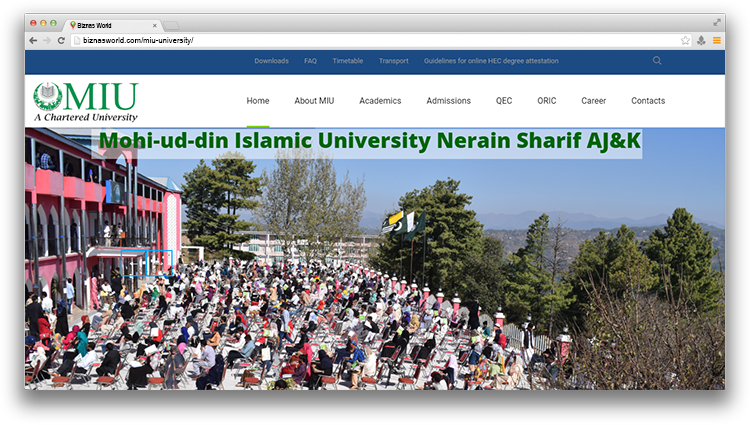Open the QEC menu item

pyautogui.click(x=504, y=101)
